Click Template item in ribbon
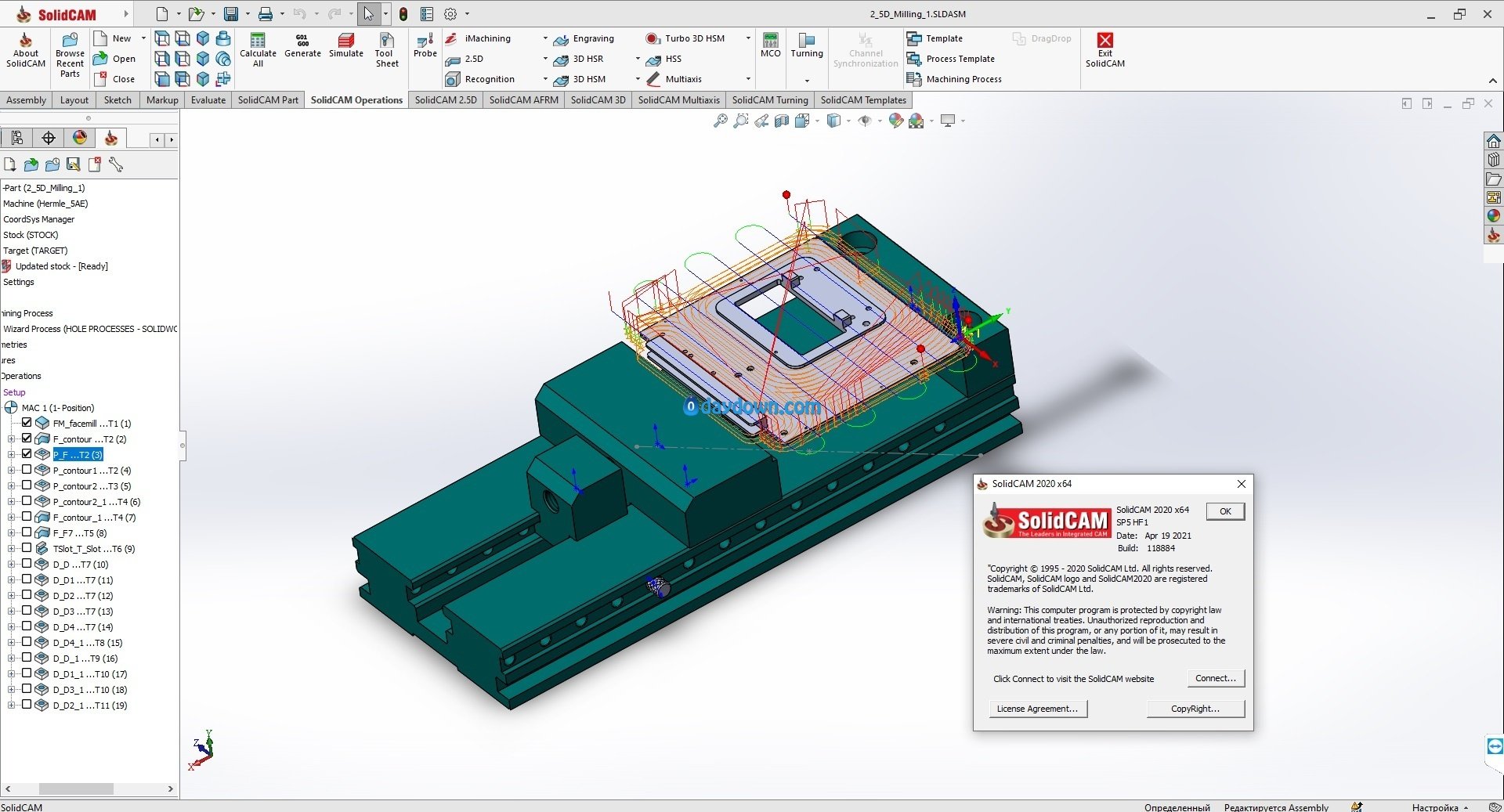 [x=935, y=38]
